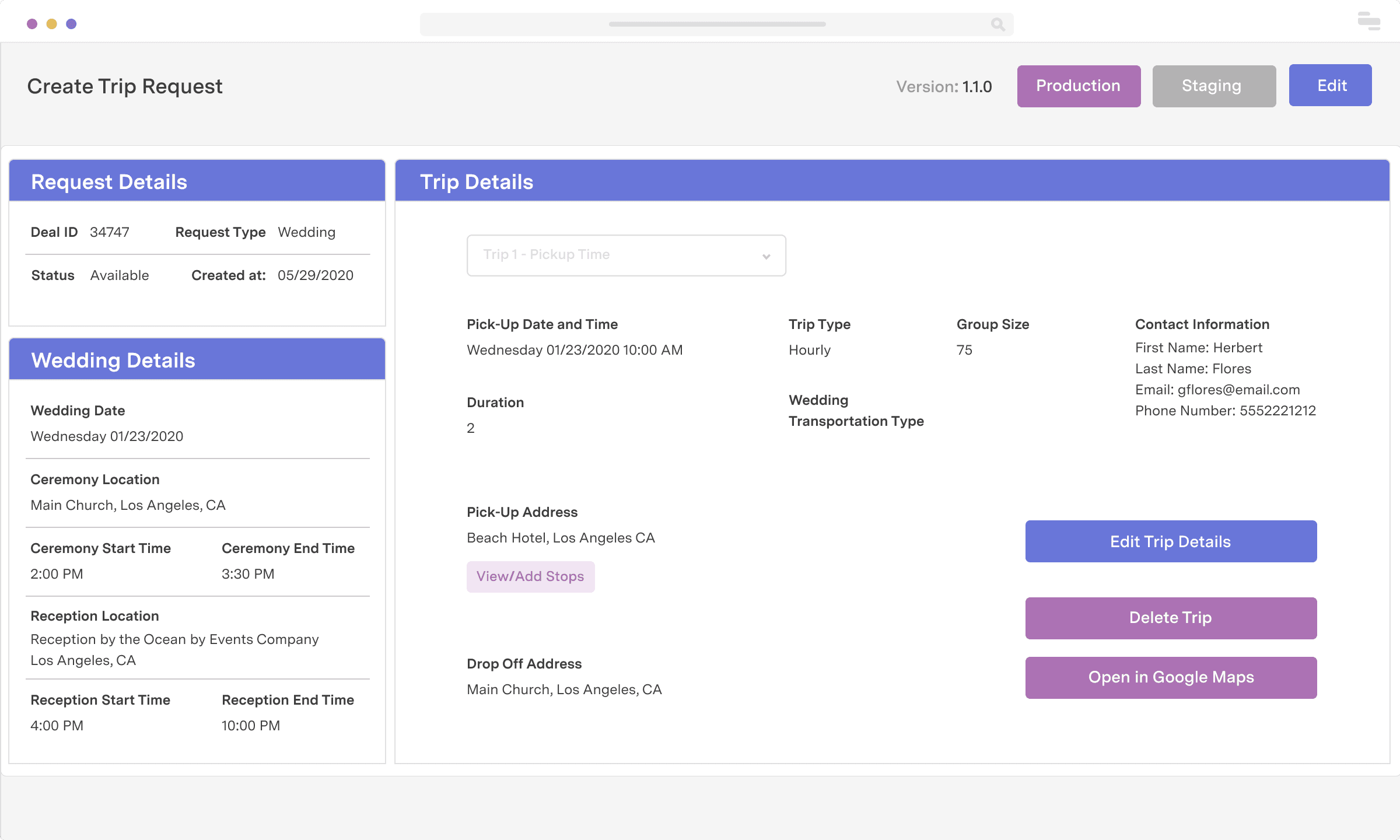Screen dimensions: 1400x840
Task: Select the Production environment
Action: point(1078,86)
